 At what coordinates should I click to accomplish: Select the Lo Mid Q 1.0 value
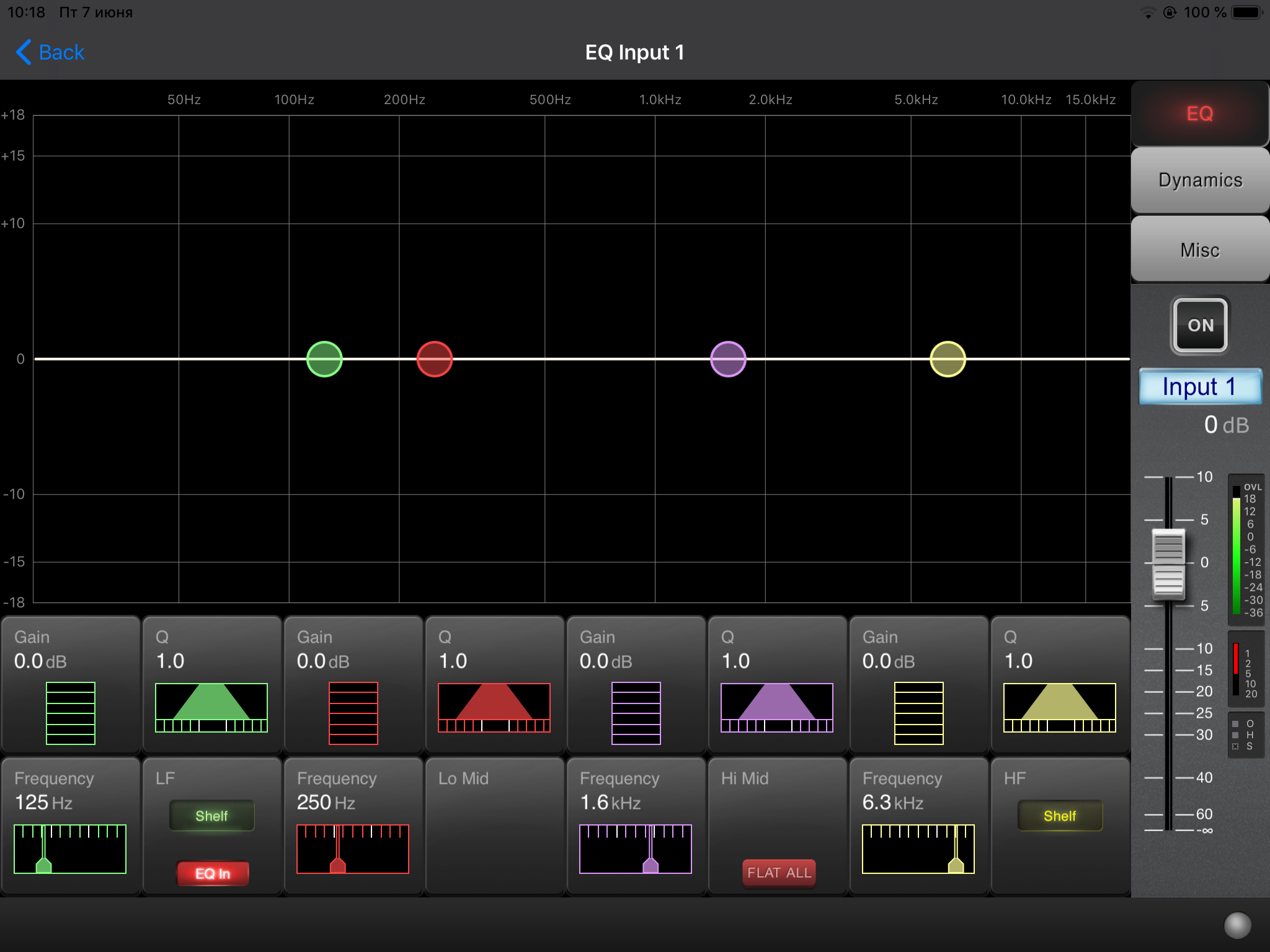pos(453,661)
